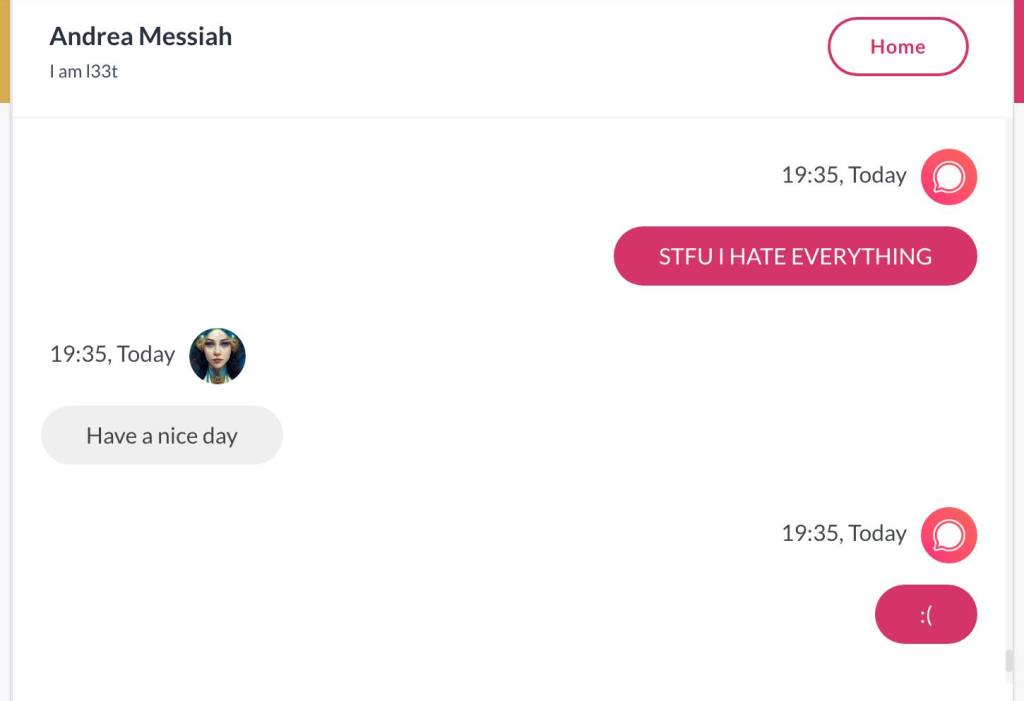This screenshot has width=1024, height=701.
Task: Click the user chat icon above the sad face message
Action: tap(948, 535)
